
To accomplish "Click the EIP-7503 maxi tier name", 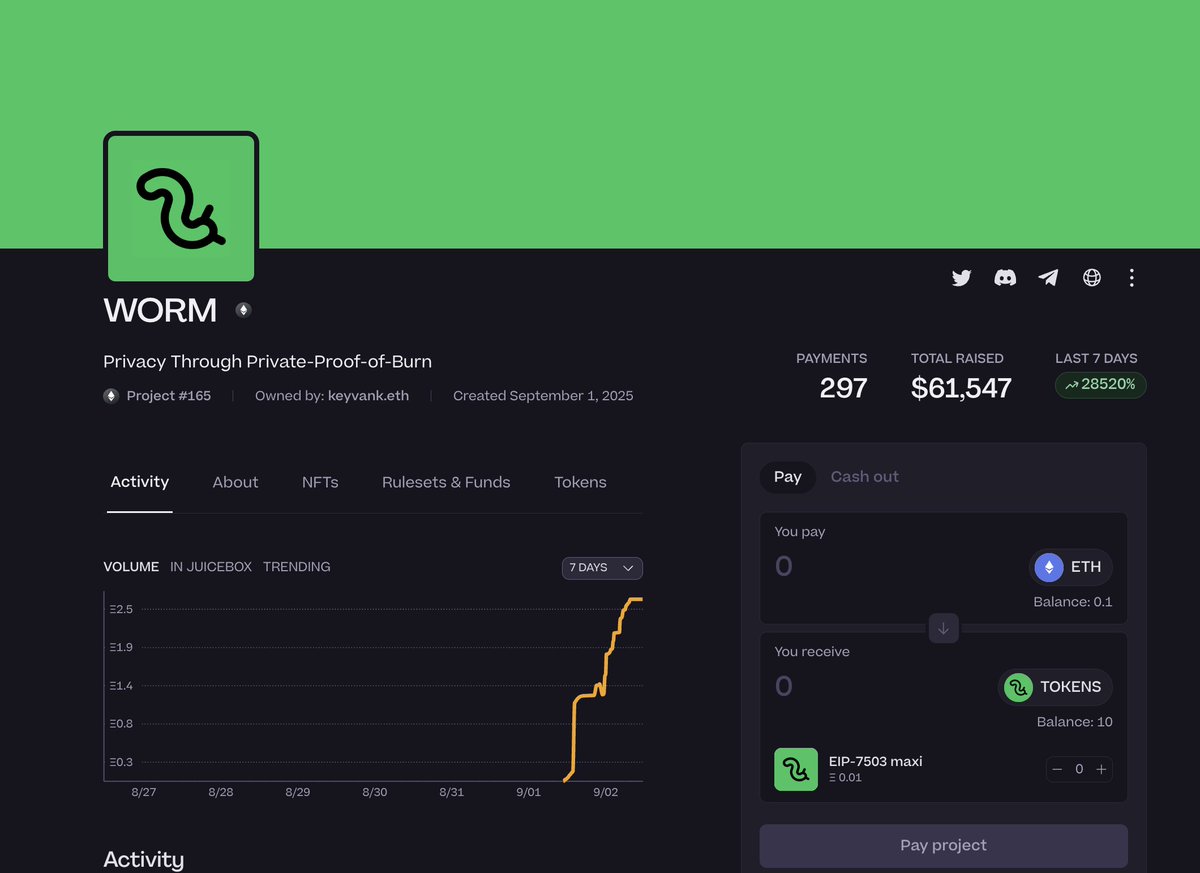I will [876, 762].
